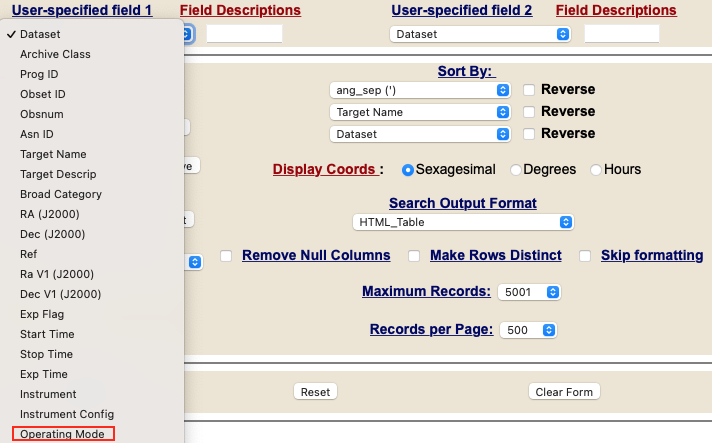This screenshot has width=718, height=443.
Task: Open the Target Name sort dropdown
Action: click(x=420, y=112)
